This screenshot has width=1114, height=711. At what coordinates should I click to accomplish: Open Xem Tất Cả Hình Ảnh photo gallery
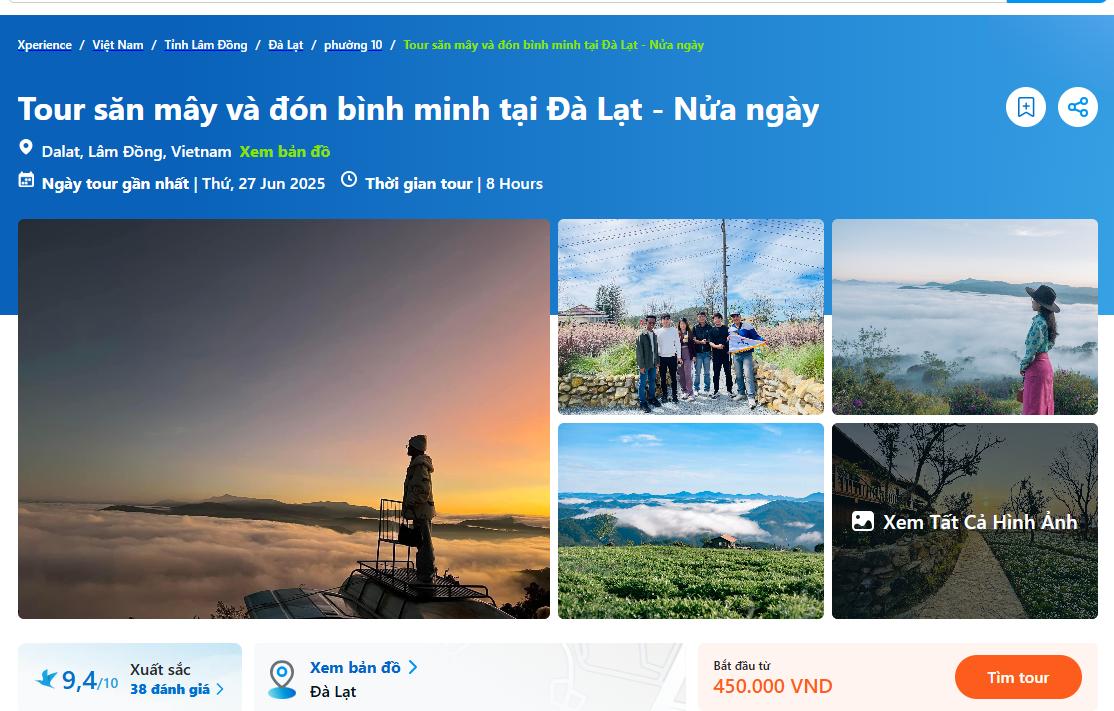tap(965, 521)
